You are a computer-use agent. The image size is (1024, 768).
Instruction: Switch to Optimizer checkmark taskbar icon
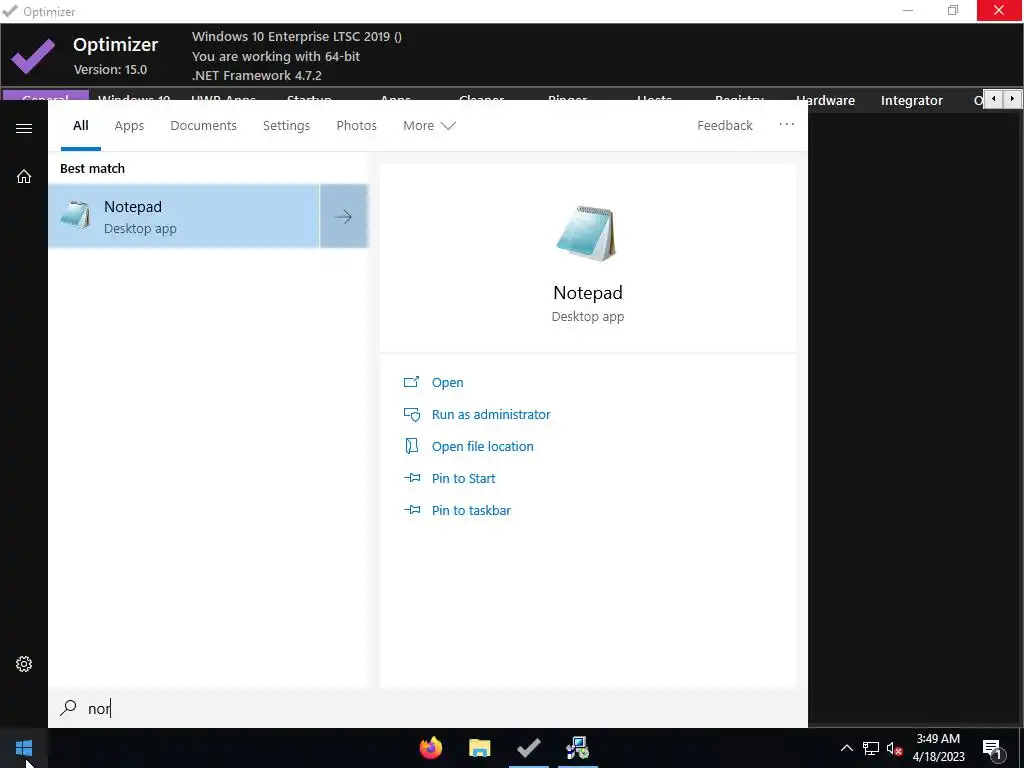528,748
